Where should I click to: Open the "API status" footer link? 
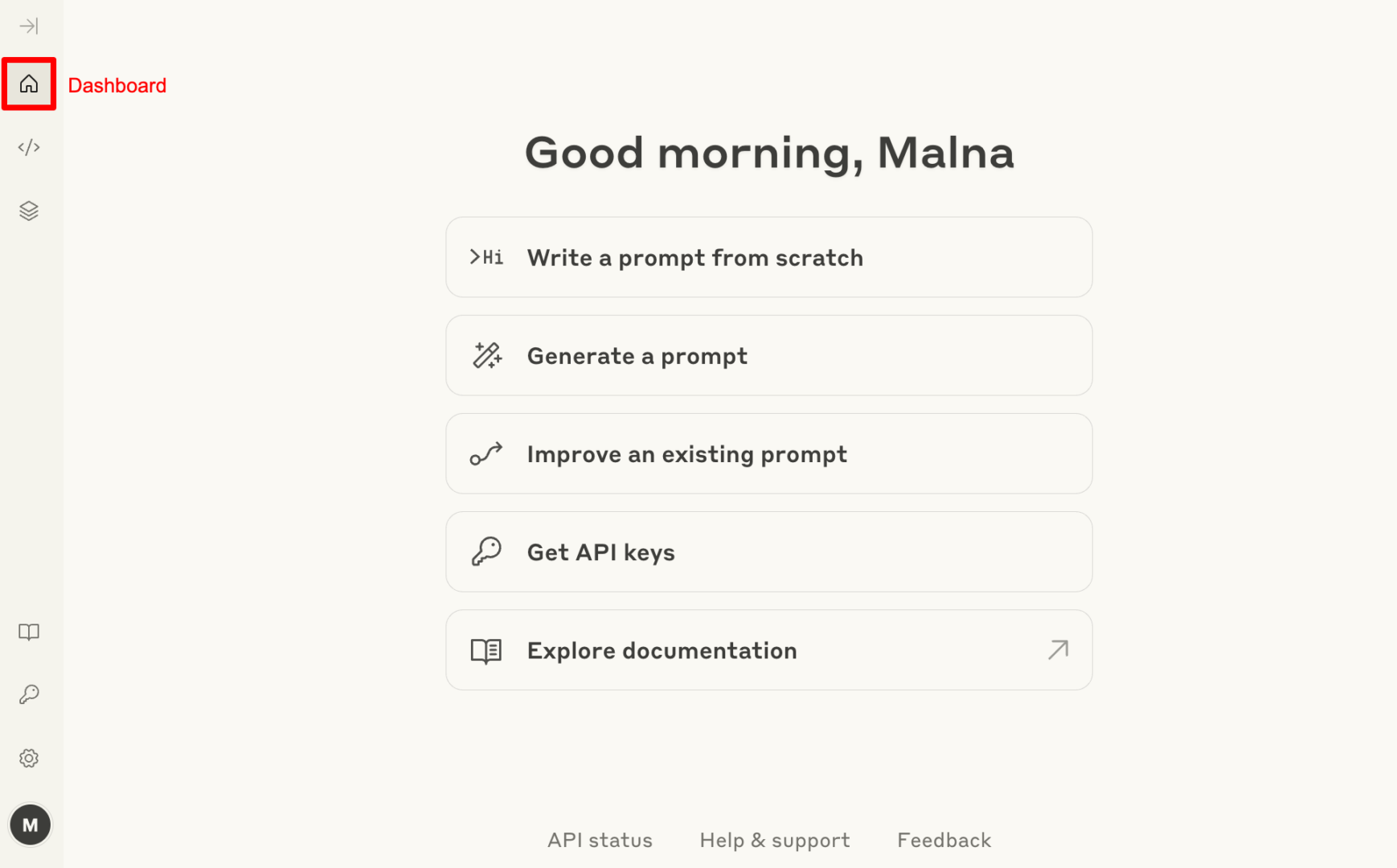click(x=600, y=840)
